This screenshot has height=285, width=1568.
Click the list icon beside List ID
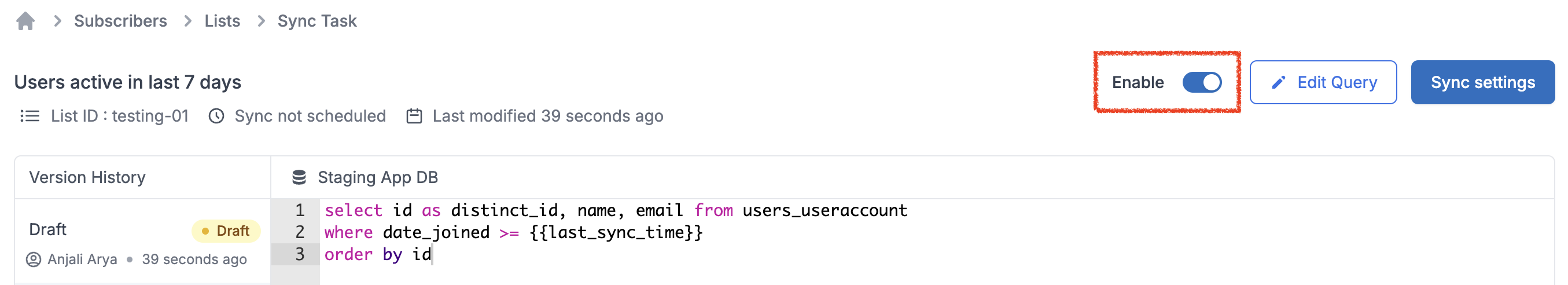(30, 116)
